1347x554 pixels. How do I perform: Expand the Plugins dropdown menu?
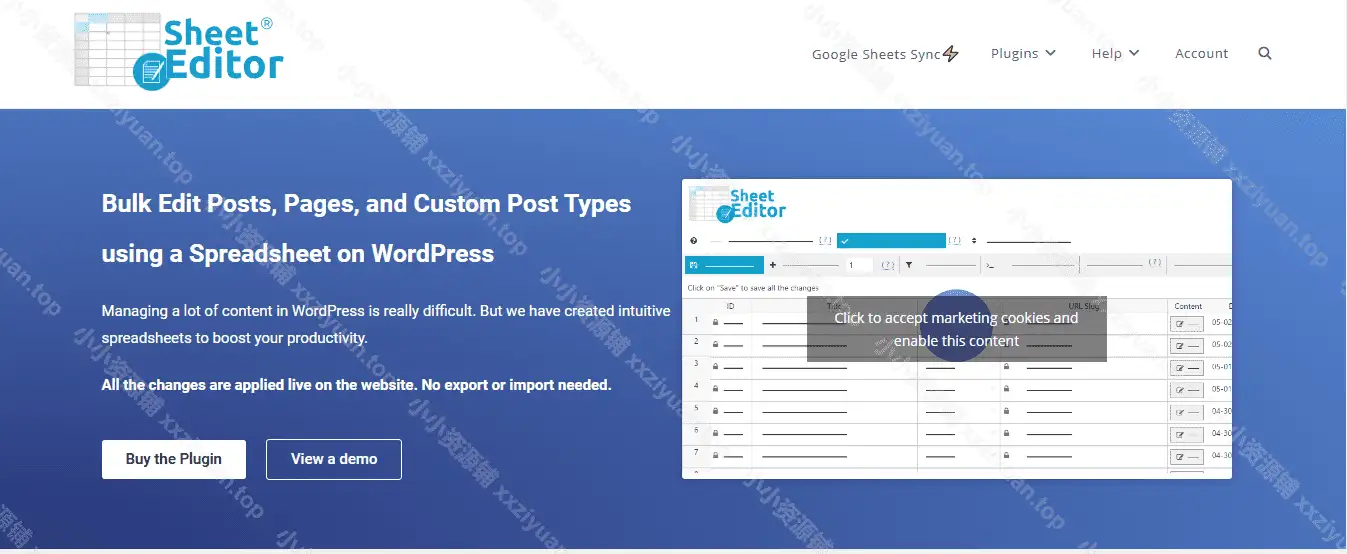tap(1023, 54)
